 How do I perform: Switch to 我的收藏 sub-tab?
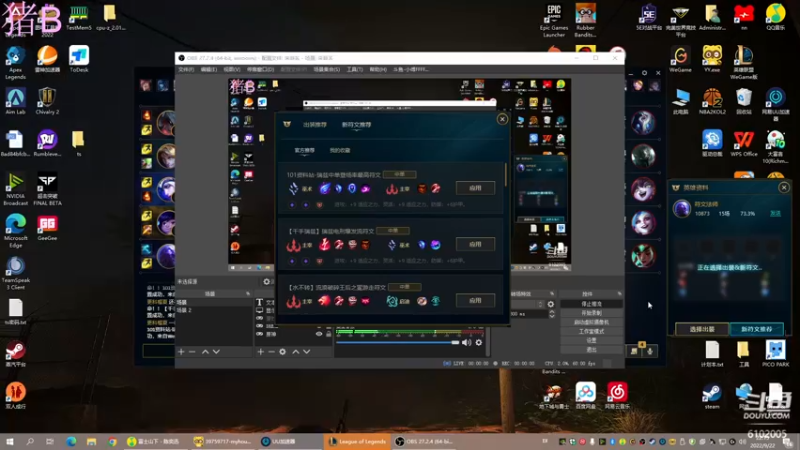340,151
